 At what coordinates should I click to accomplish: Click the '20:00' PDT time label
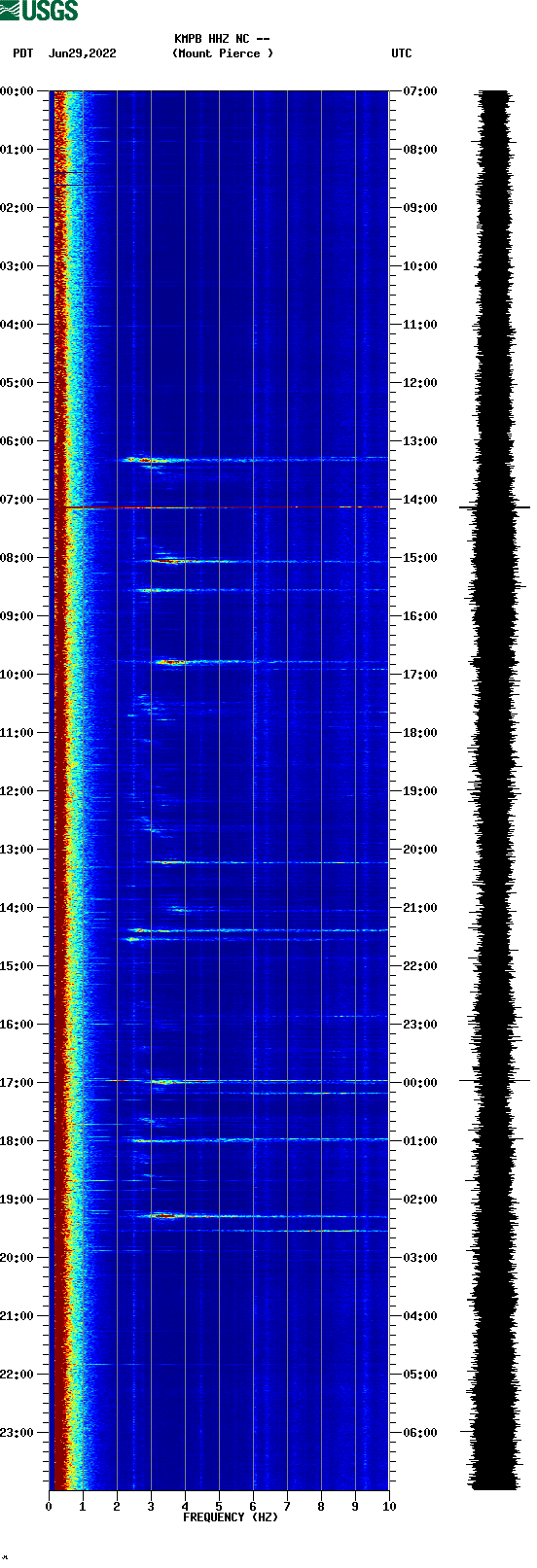(18, 1258)
